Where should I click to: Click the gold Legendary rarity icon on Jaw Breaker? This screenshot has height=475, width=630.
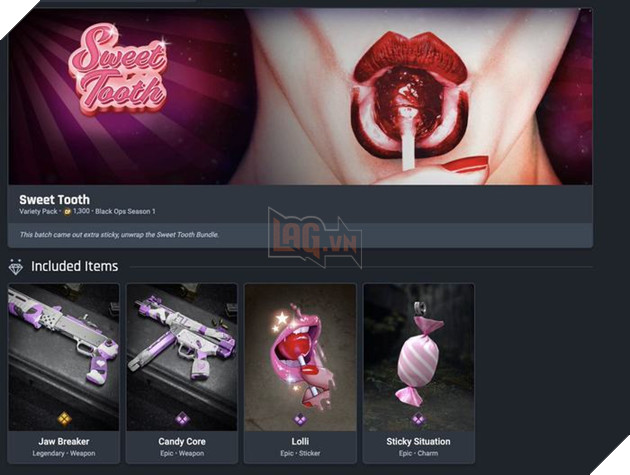[64, 419]
